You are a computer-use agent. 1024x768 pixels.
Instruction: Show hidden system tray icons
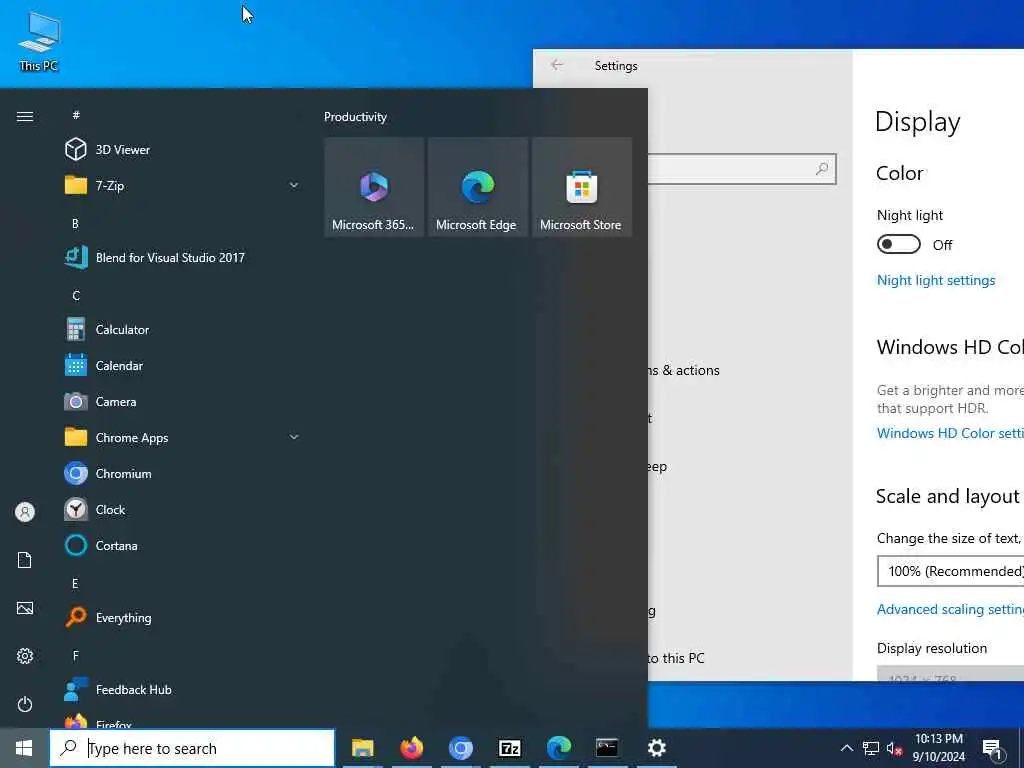[846, 748]
